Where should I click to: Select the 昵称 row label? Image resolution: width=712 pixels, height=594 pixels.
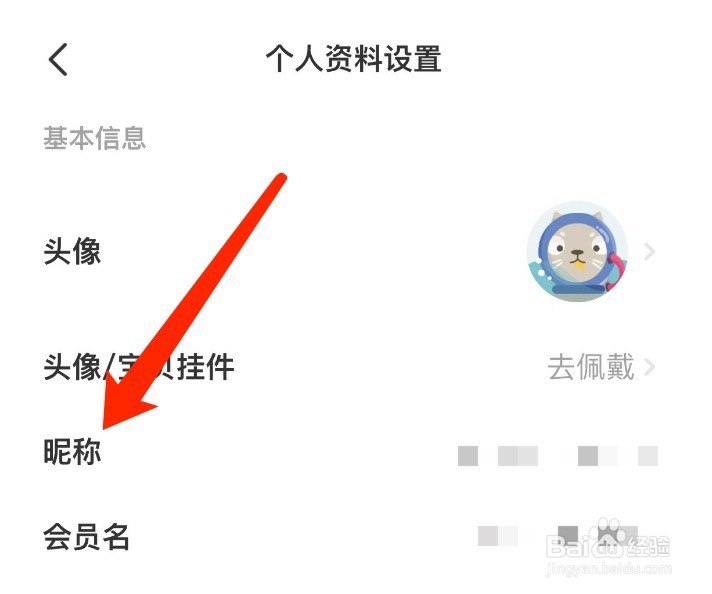pyautogui.click(x=72, y=451)
